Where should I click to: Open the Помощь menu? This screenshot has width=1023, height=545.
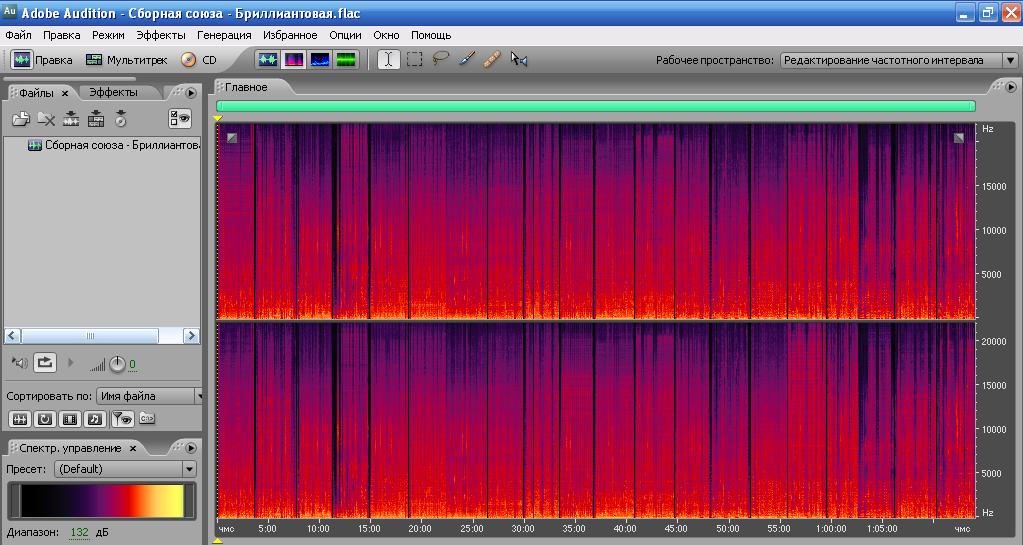[x=431, y=35]
